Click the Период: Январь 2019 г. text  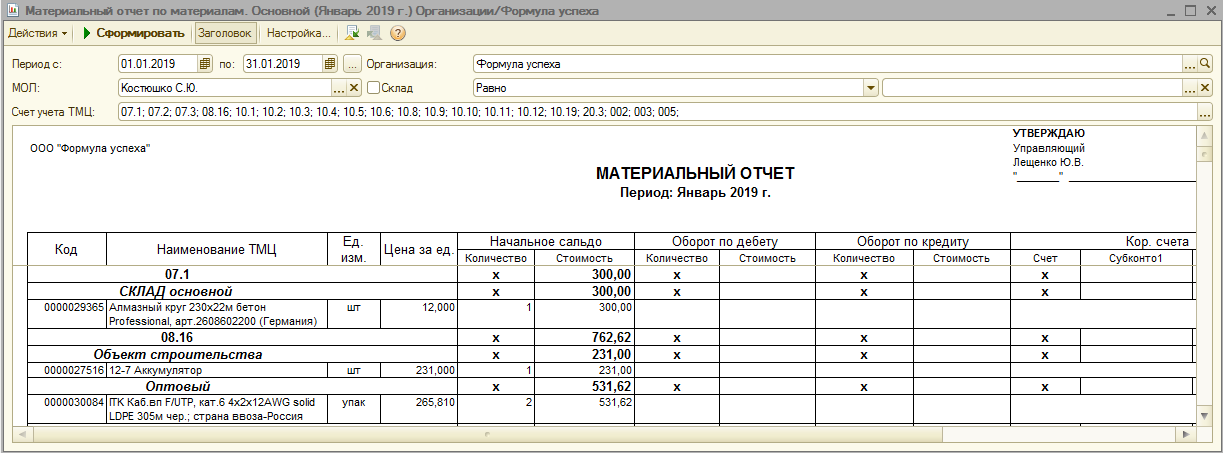[696, 192]
